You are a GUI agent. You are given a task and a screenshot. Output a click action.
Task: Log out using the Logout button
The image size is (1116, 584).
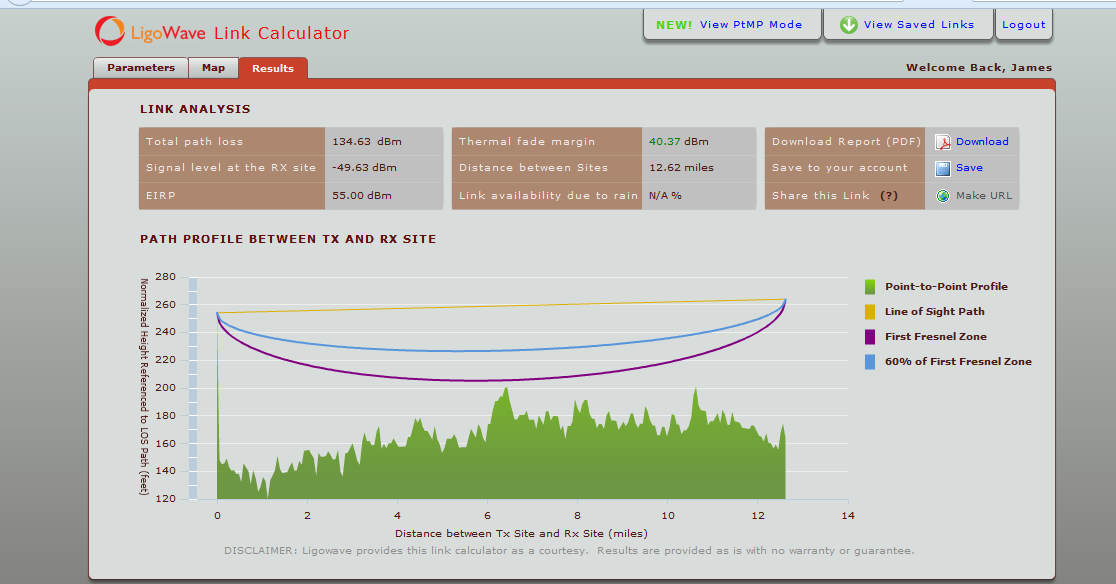click(x=1023, y=25)
